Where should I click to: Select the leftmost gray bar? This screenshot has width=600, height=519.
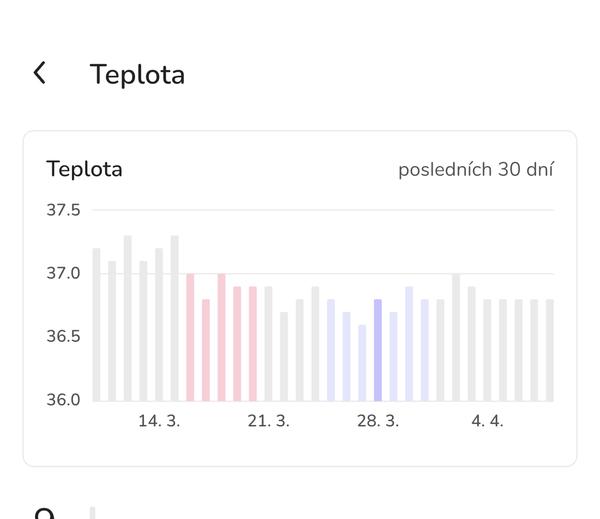tap(96, 324)
